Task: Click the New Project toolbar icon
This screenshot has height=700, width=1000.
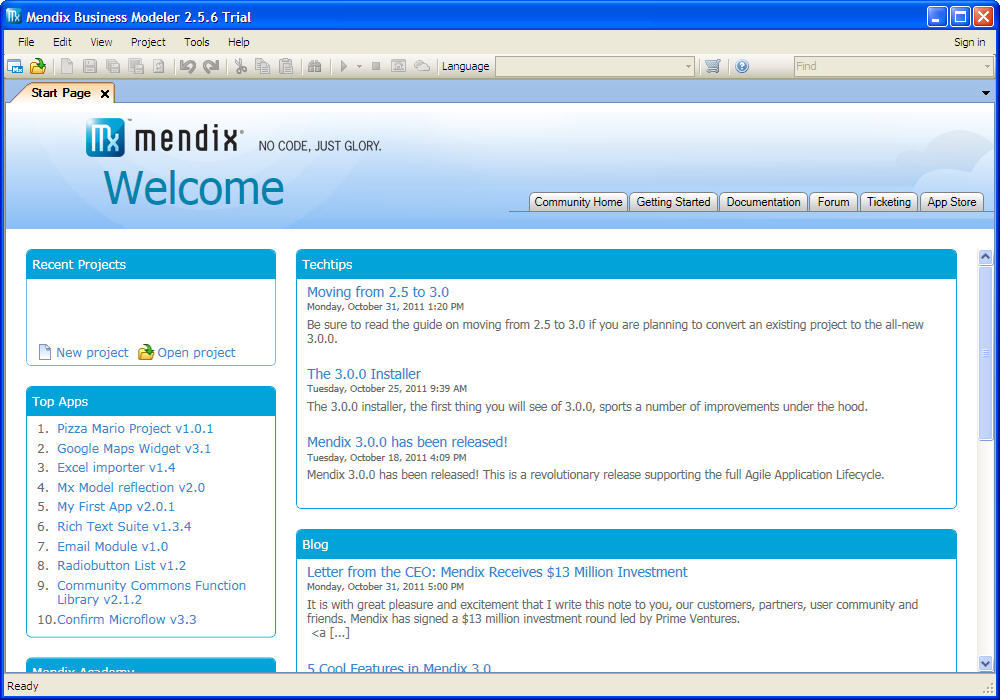Action: click(15, 66)
